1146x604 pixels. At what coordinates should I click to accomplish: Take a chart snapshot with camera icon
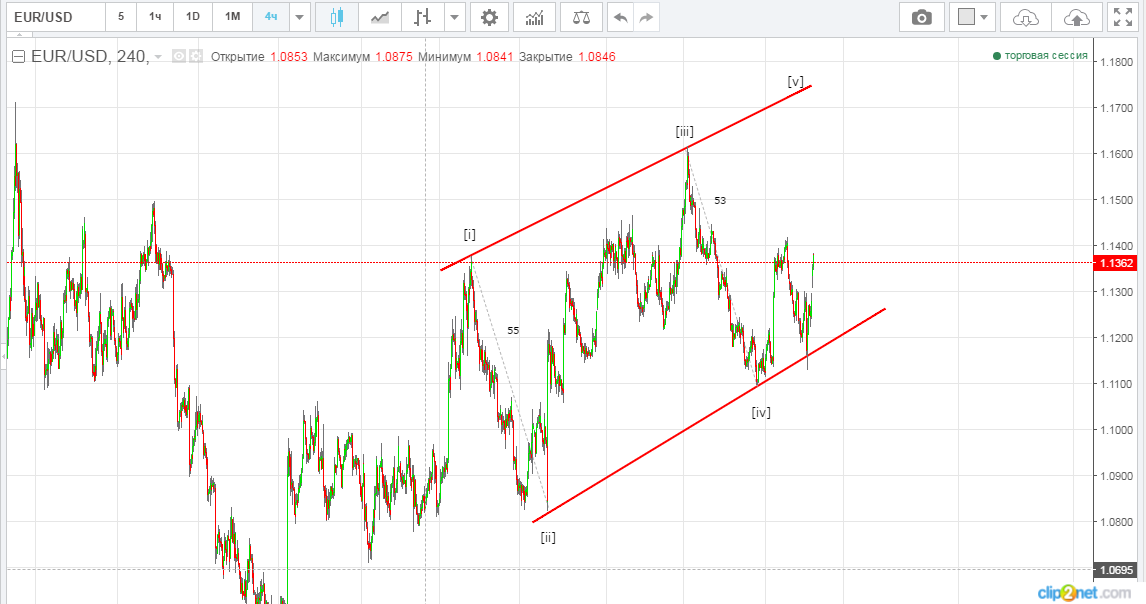pyautogui.click(x=922, y=17)
